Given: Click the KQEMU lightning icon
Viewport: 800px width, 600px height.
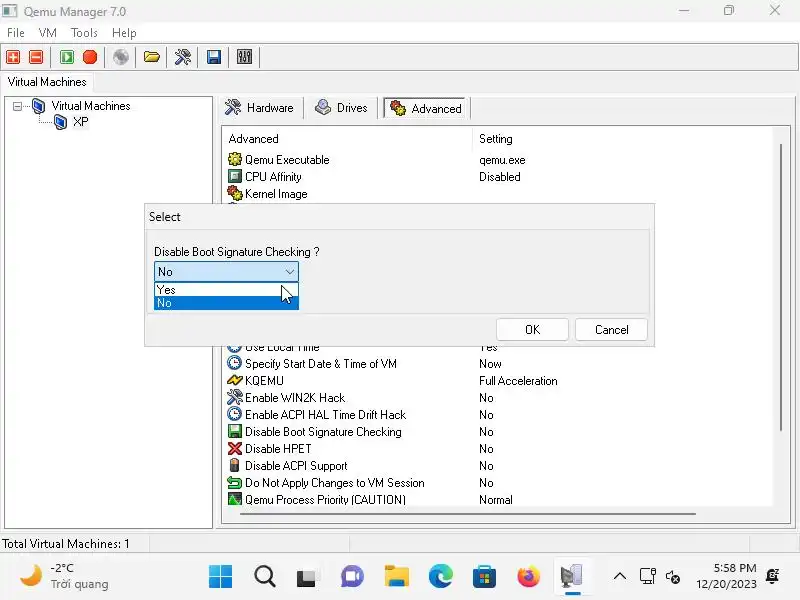Looking at the screenshot, I should pos(235,381).
